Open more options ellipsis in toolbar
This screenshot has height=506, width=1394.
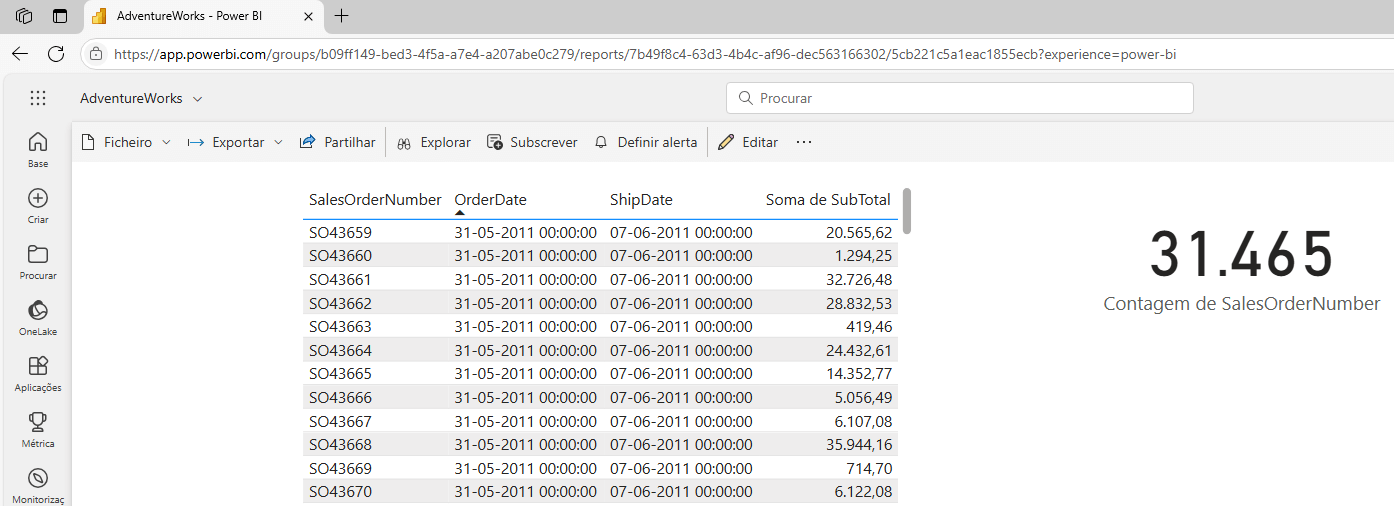804,142
